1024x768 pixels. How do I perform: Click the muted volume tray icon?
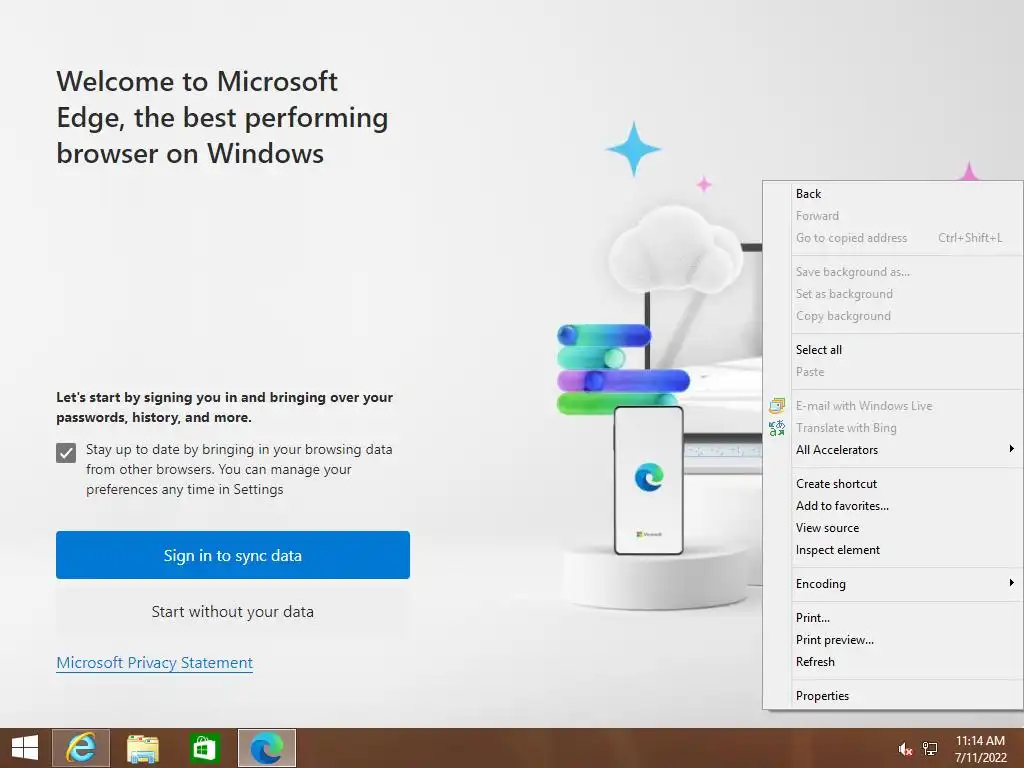point(905,749)
